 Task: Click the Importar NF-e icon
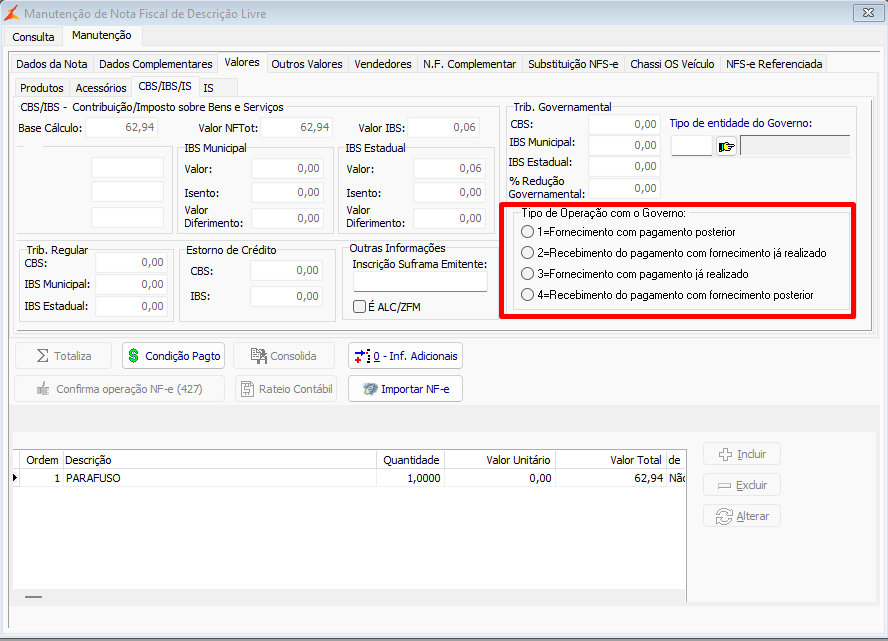pyautogui.click(x=370, y=389)
